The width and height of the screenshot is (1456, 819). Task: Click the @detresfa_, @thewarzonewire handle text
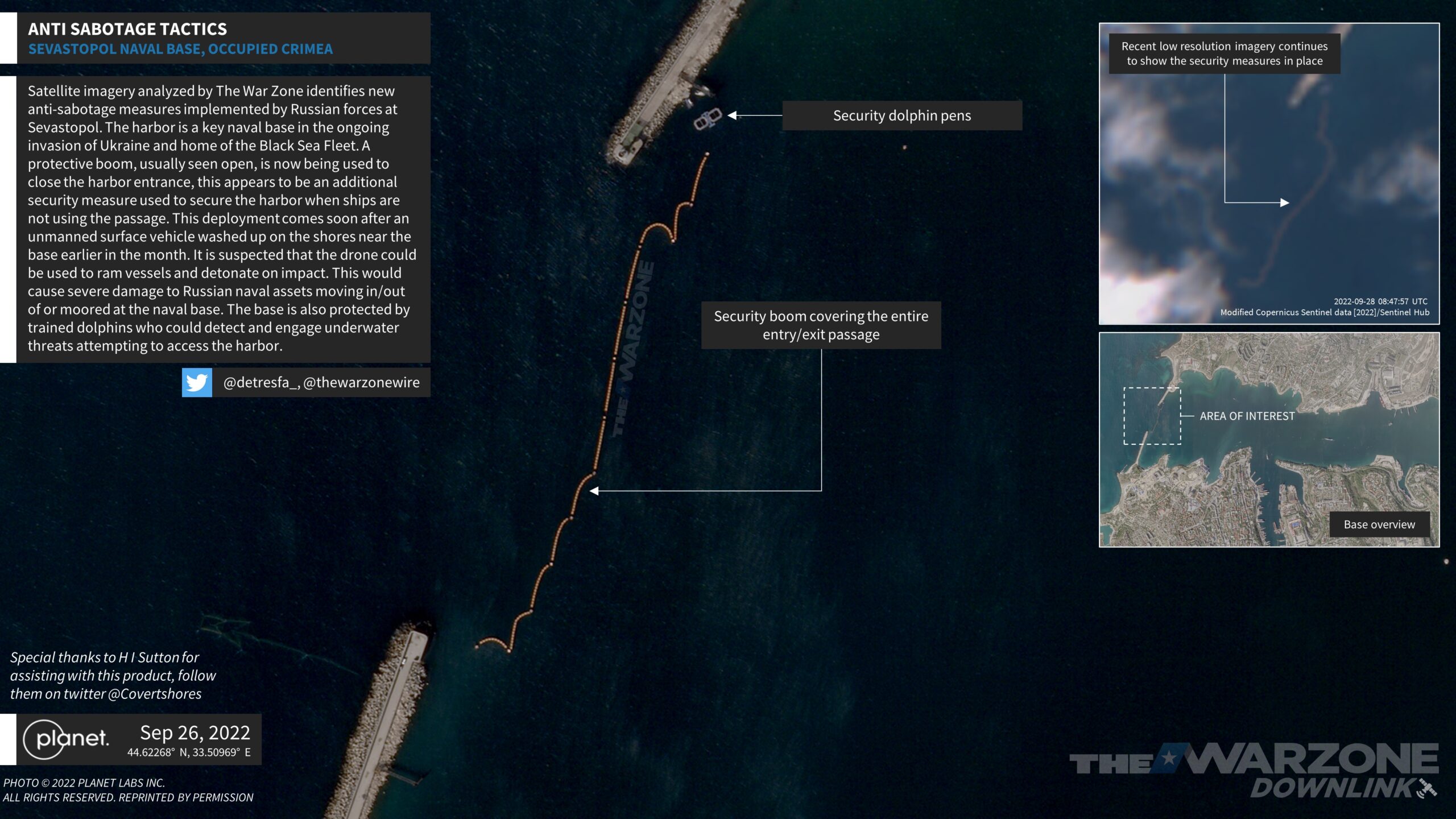(321, 382)
